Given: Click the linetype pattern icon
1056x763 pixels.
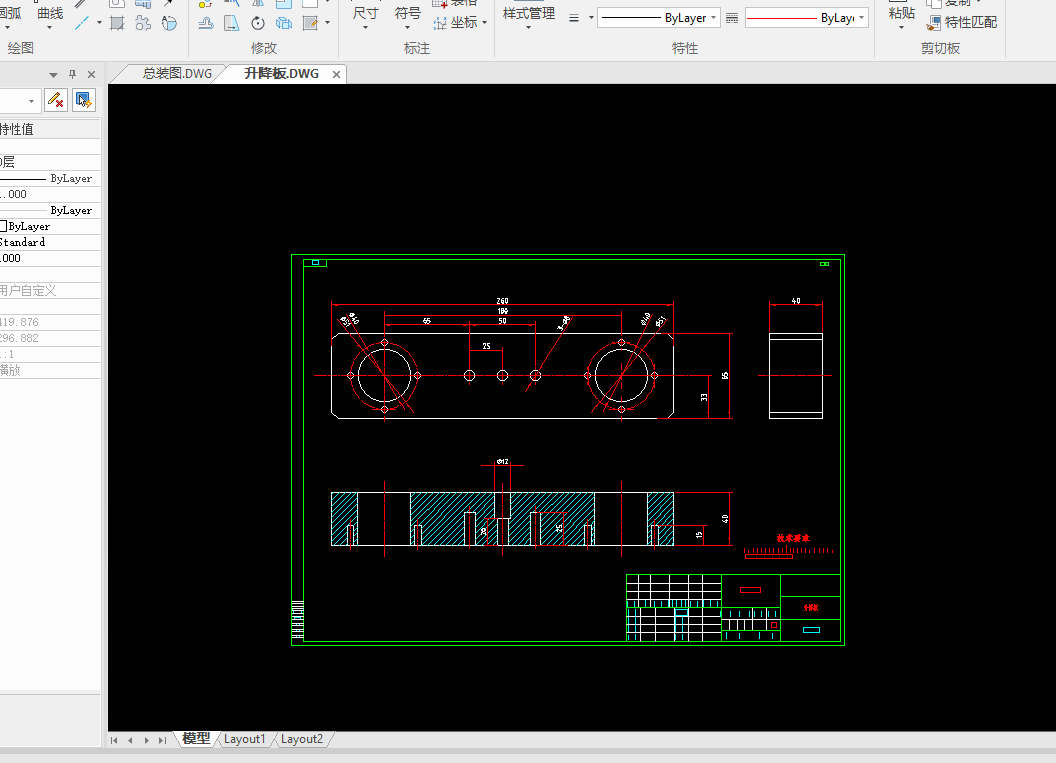Looking at the screenshot, I should click(732, 18).
